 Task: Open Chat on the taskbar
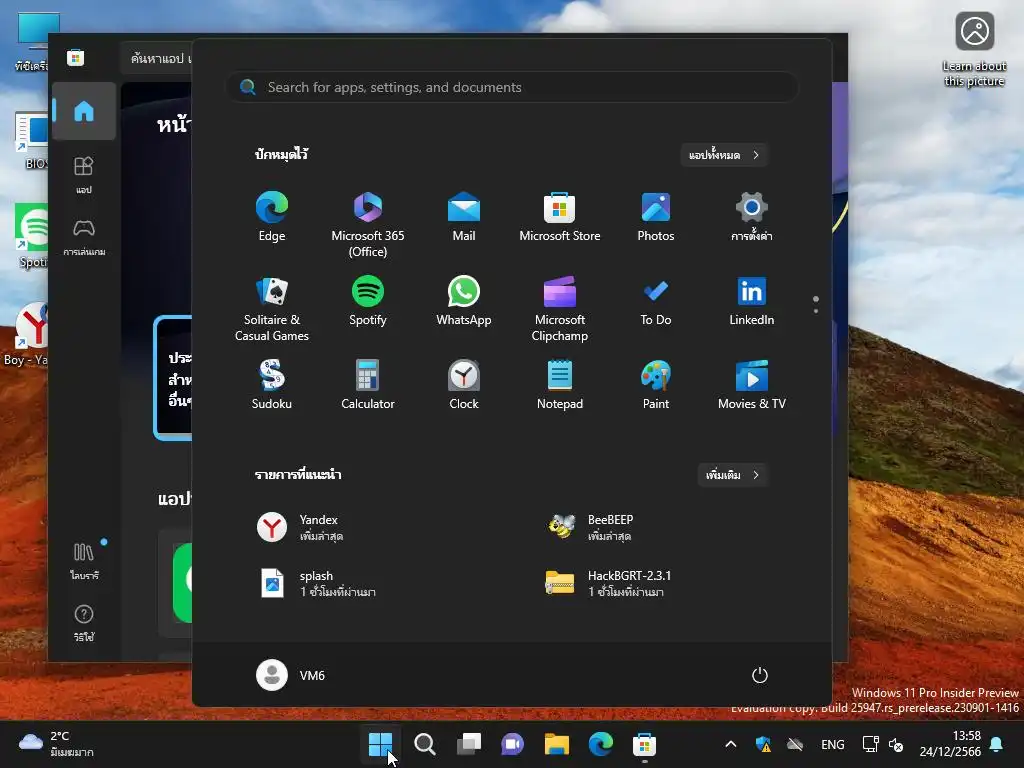pyautogui.click(x=513, y=744)
